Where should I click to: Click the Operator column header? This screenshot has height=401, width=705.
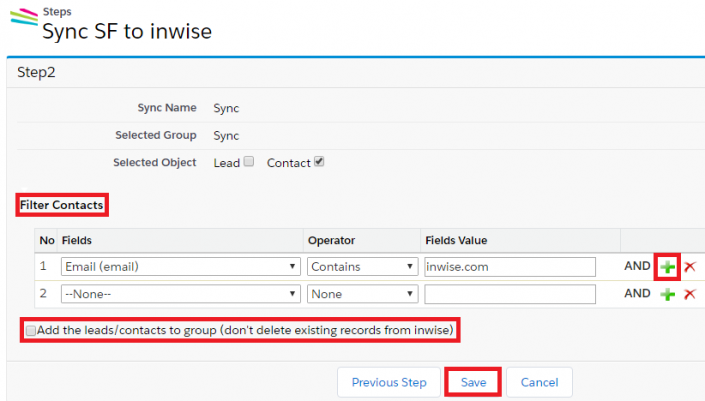[334, 241]
